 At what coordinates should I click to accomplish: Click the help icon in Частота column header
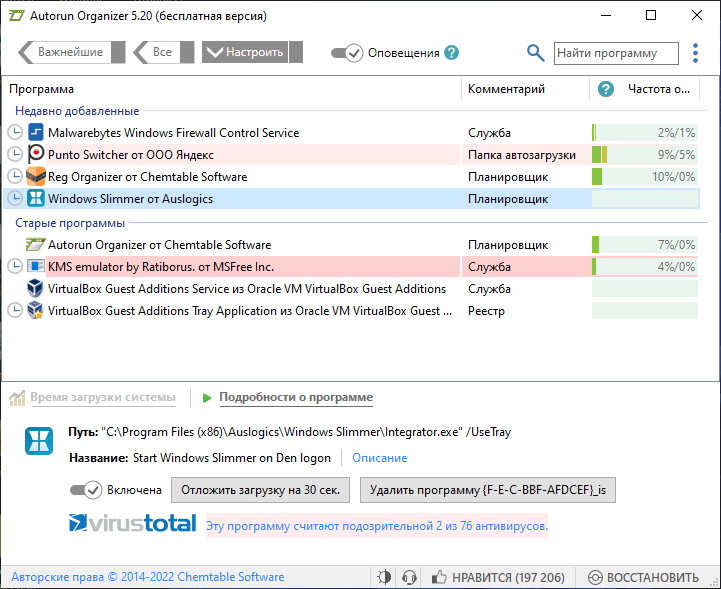point(606,89)
